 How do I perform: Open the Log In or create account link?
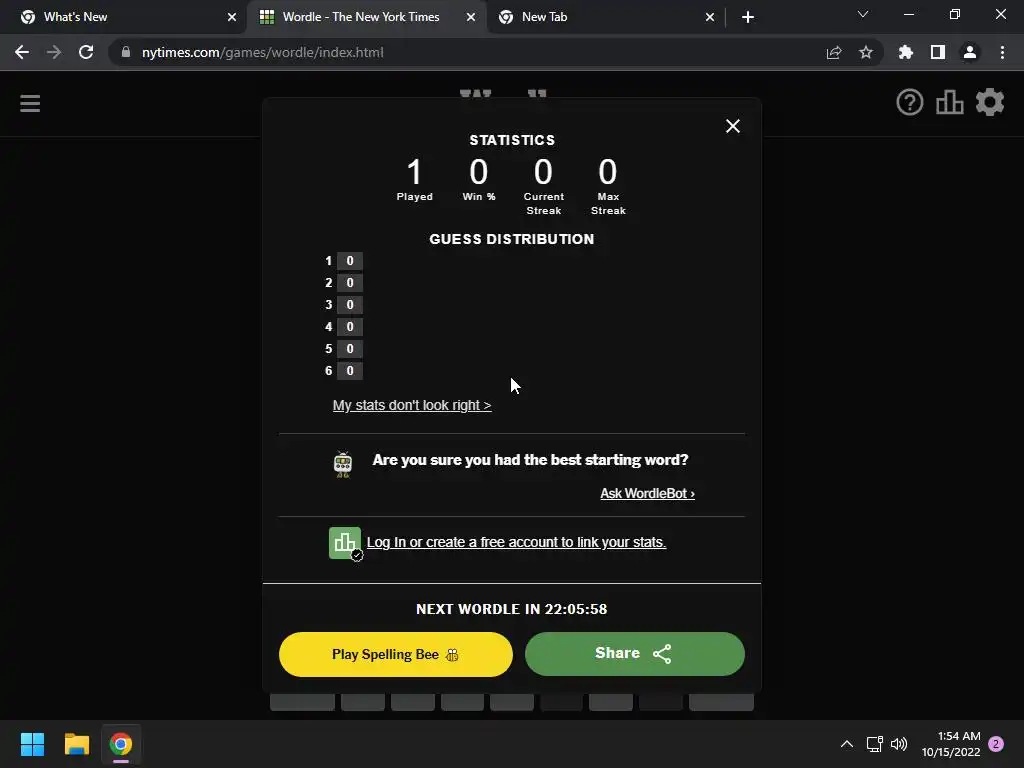[x=517, y=543]
